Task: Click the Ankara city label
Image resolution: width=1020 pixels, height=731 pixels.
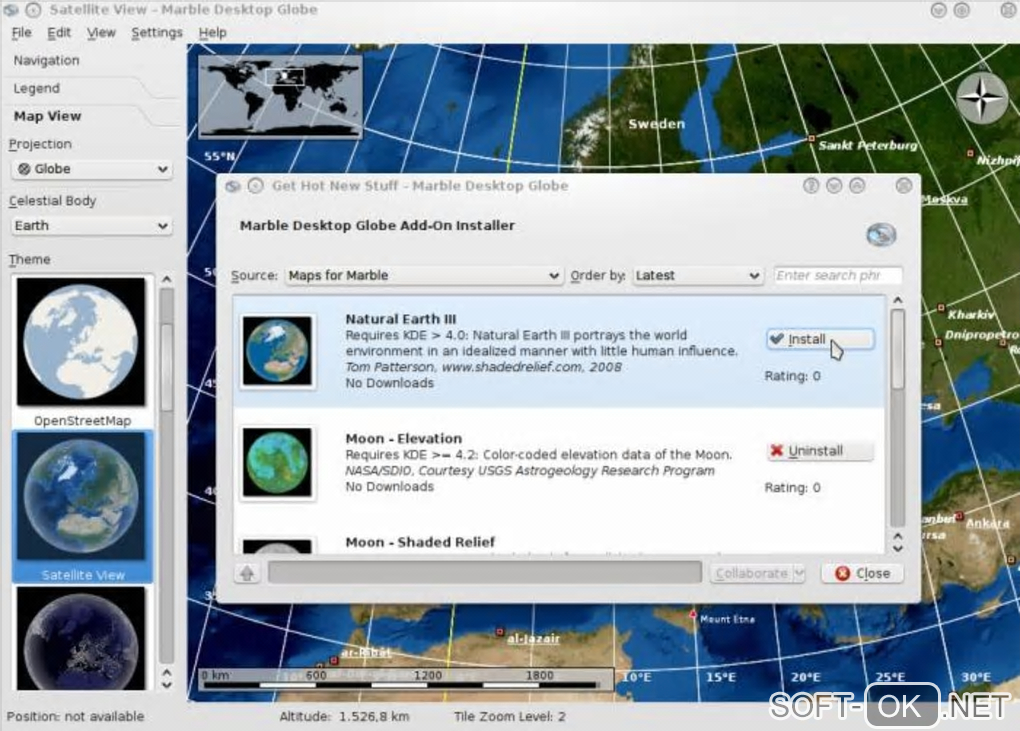Action: [987, 524]
